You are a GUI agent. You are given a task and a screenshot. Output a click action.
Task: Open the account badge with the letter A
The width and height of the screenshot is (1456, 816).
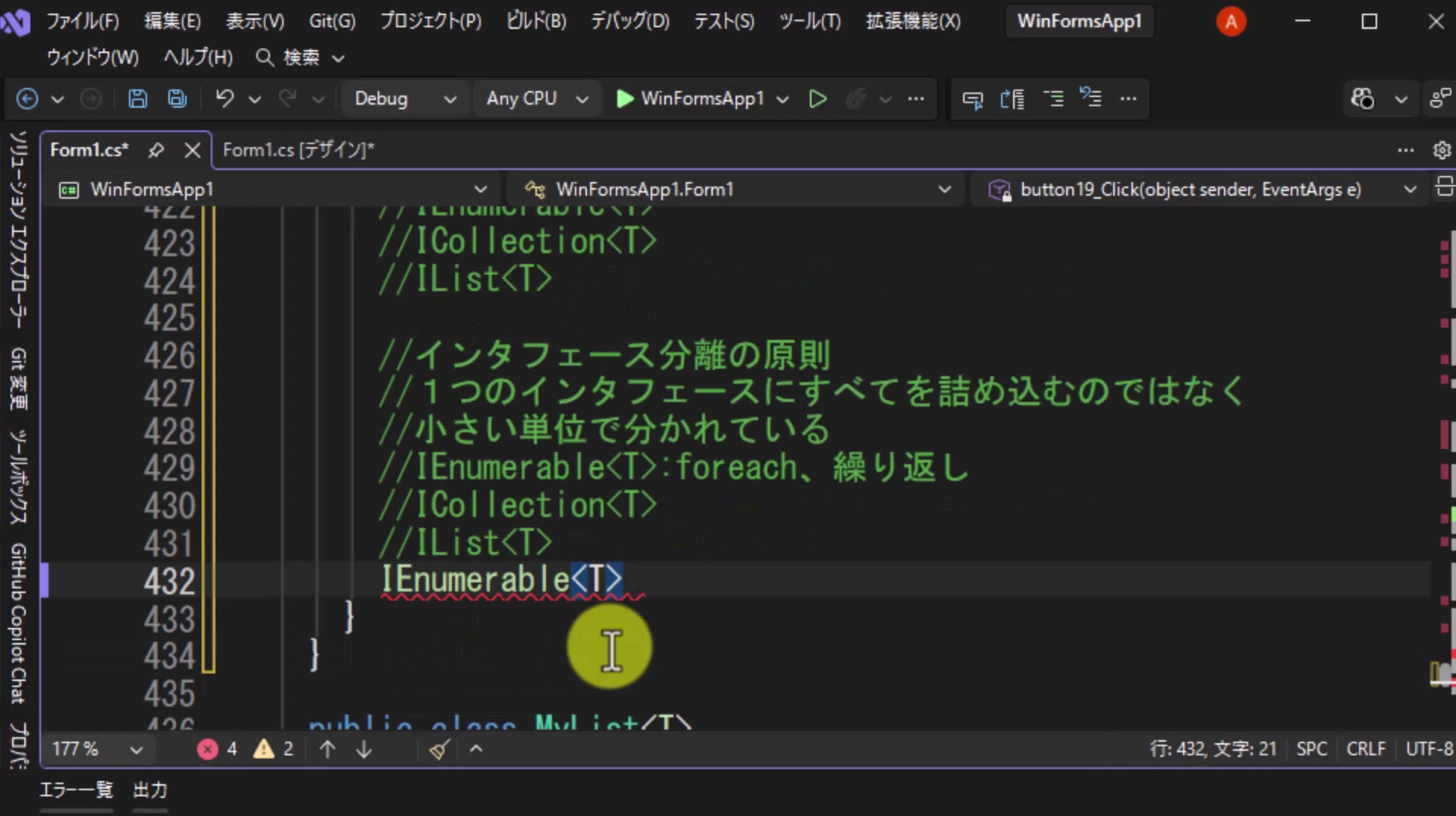1231,21
